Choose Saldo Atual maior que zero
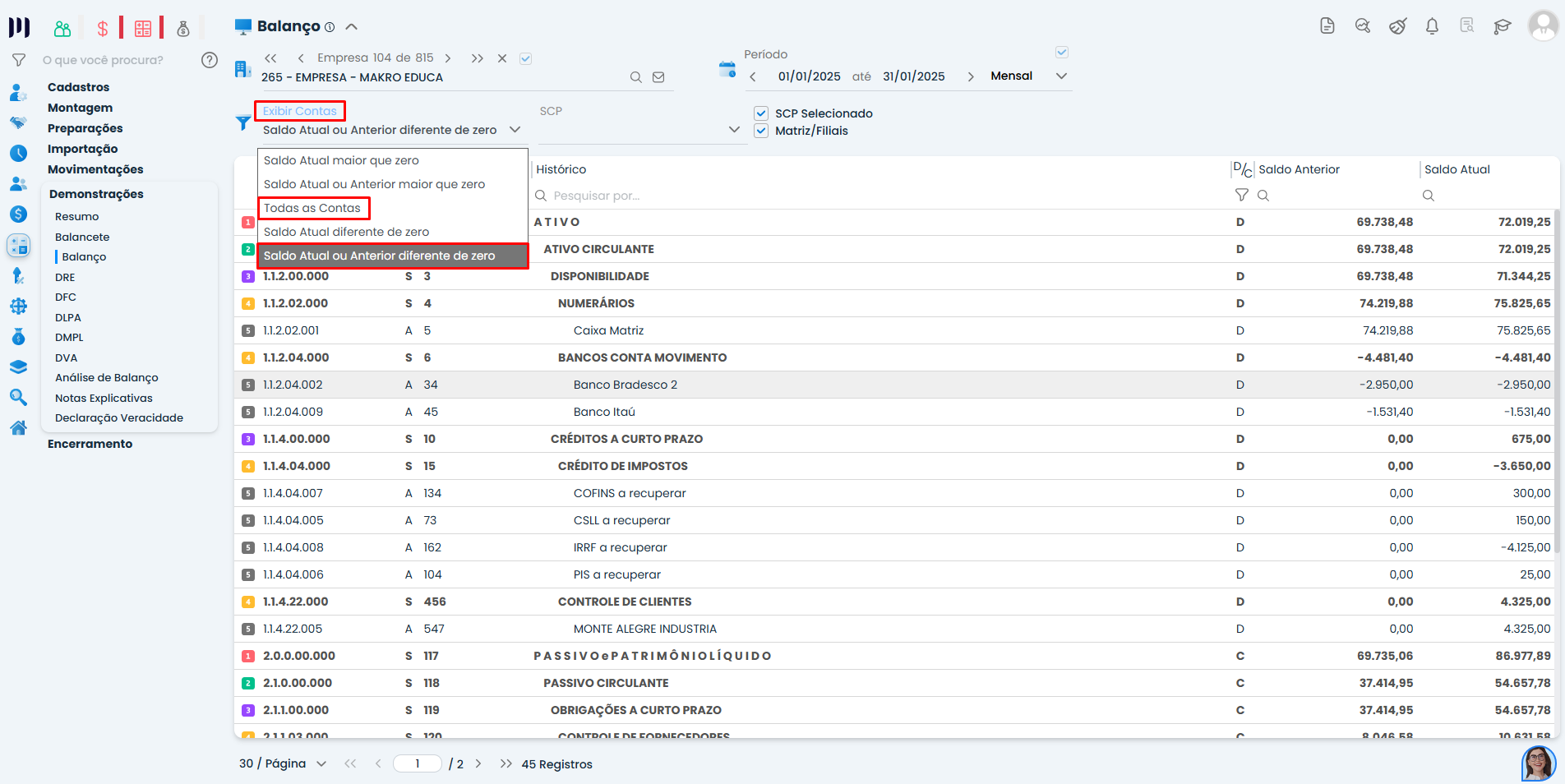 pos(341,160)
